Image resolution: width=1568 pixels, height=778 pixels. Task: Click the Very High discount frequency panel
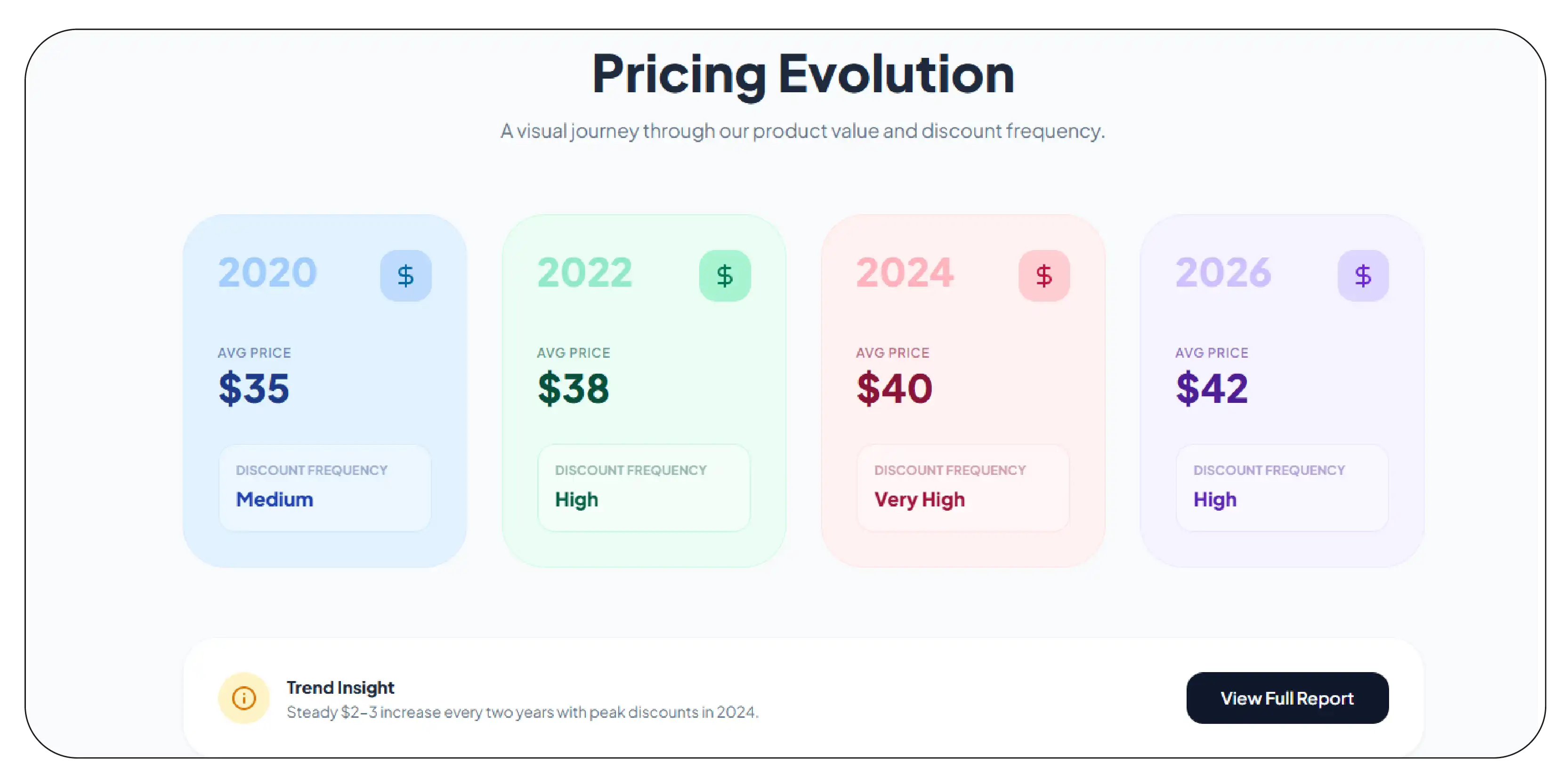pos(963,487)
